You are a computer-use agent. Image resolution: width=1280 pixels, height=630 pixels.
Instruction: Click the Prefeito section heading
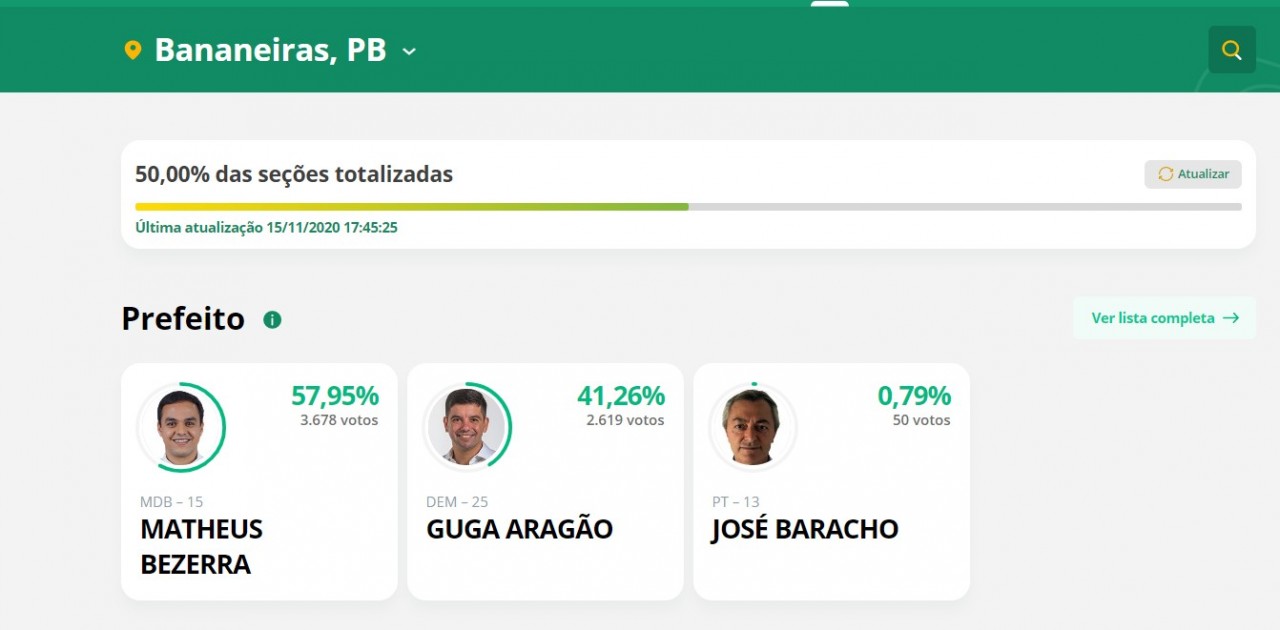[183, 319]
